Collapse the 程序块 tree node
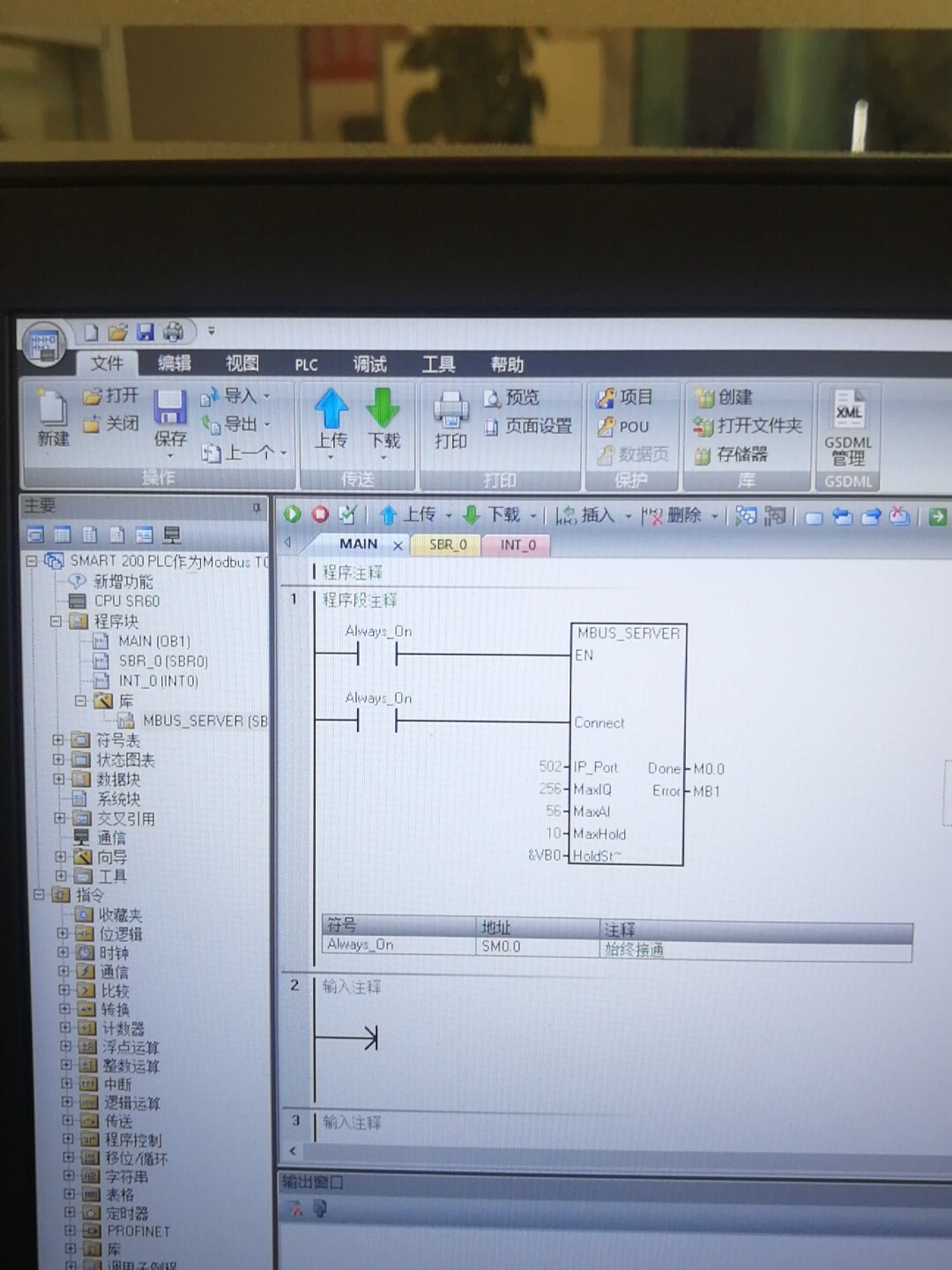Viewport: 952px width, 1270px height. pos(56,621)
